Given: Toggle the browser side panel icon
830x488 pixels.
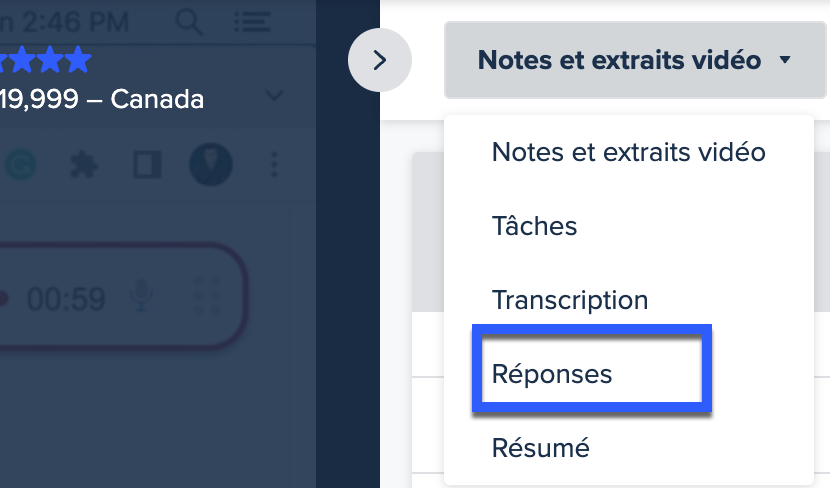Looking at the screenshot, I should (147, 165).
